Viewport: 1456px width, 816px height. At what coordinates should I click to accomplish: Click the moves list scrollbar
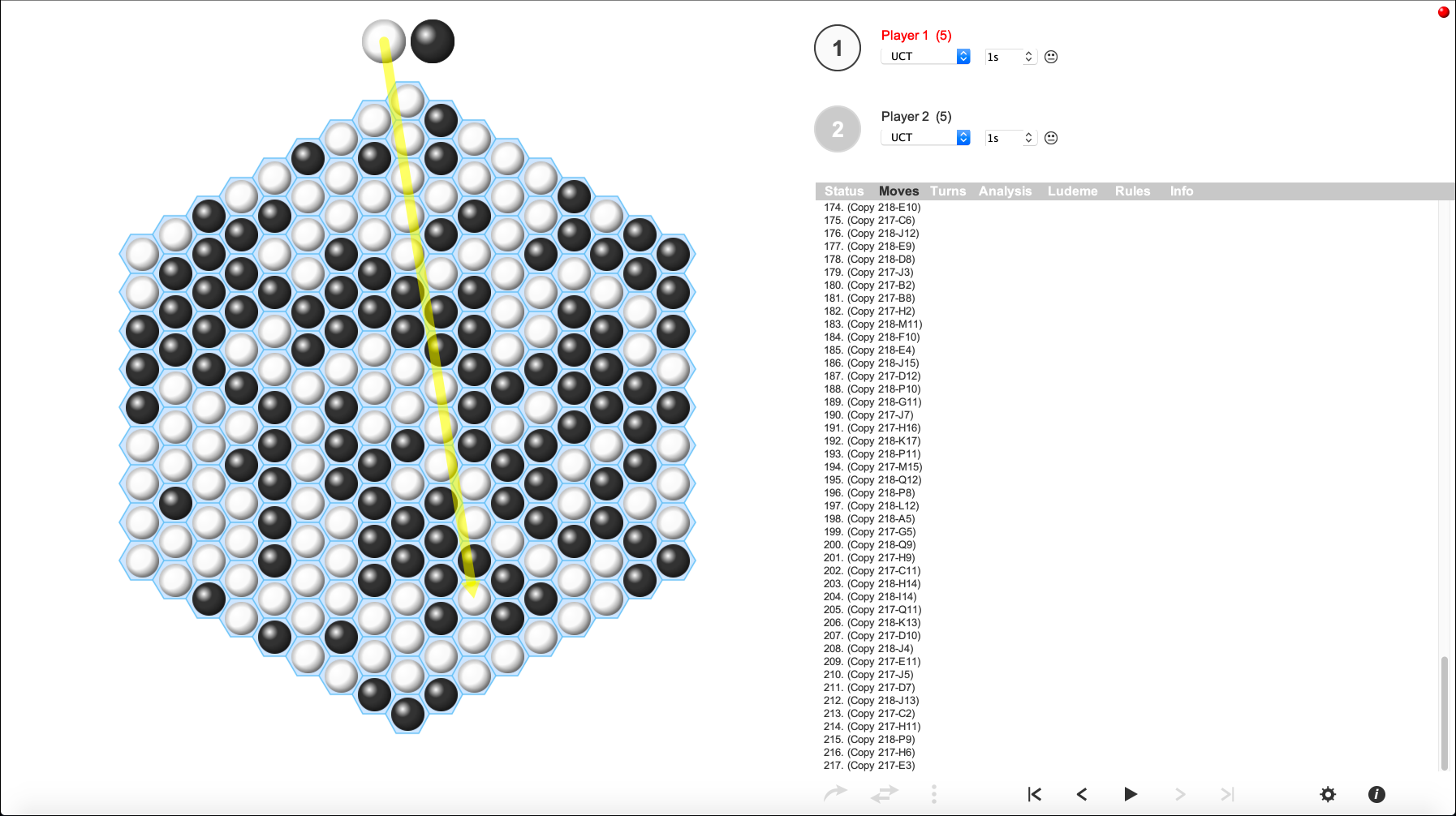point(1444,712)
